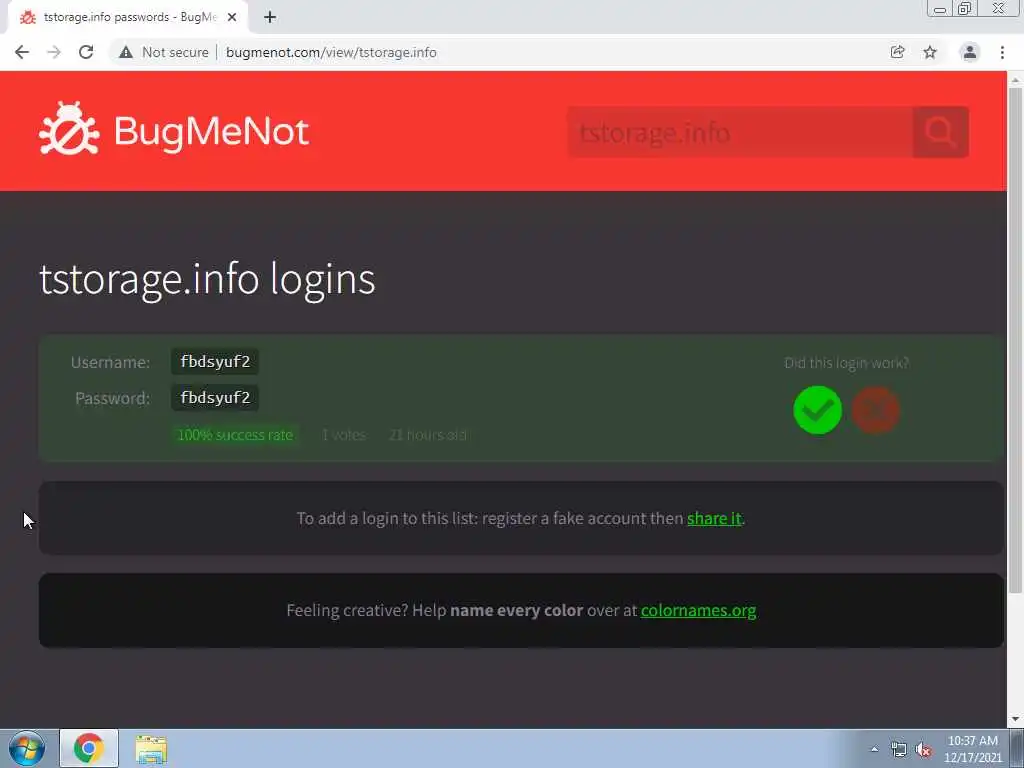The image size is (1024, 768).
Task: Click the share page icon in address bar
Action: [x=897, y=52]
